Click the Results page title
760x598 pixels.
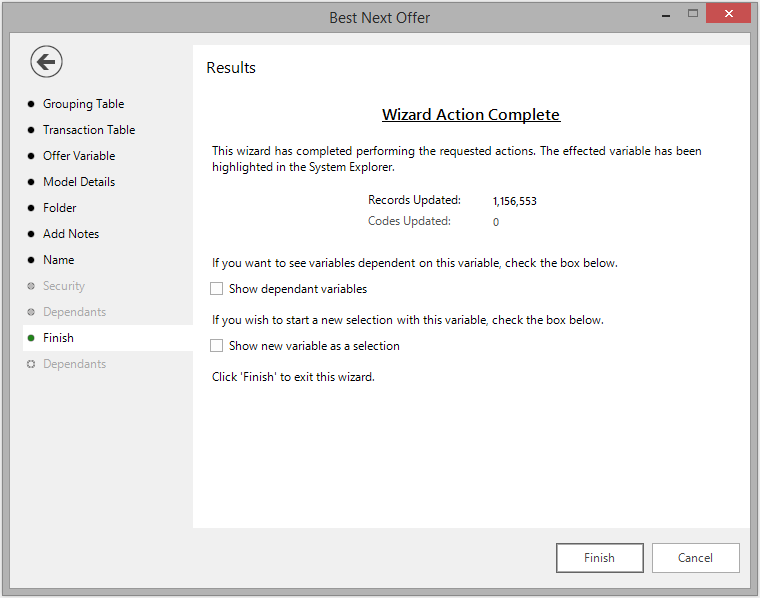tap(231, 68)
